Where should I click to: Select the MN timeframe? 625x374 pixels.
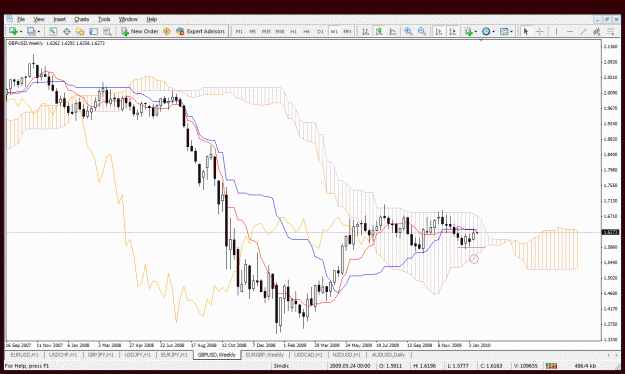pyautogui.click(x=347, y=31)
